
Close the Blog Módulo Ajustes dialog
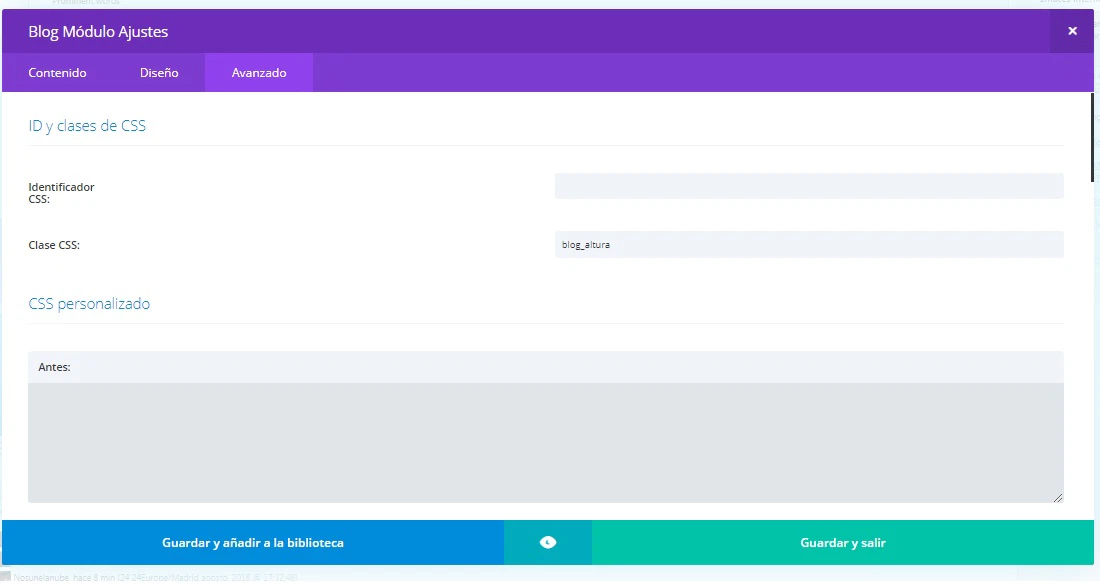[x=1072, y=31]
